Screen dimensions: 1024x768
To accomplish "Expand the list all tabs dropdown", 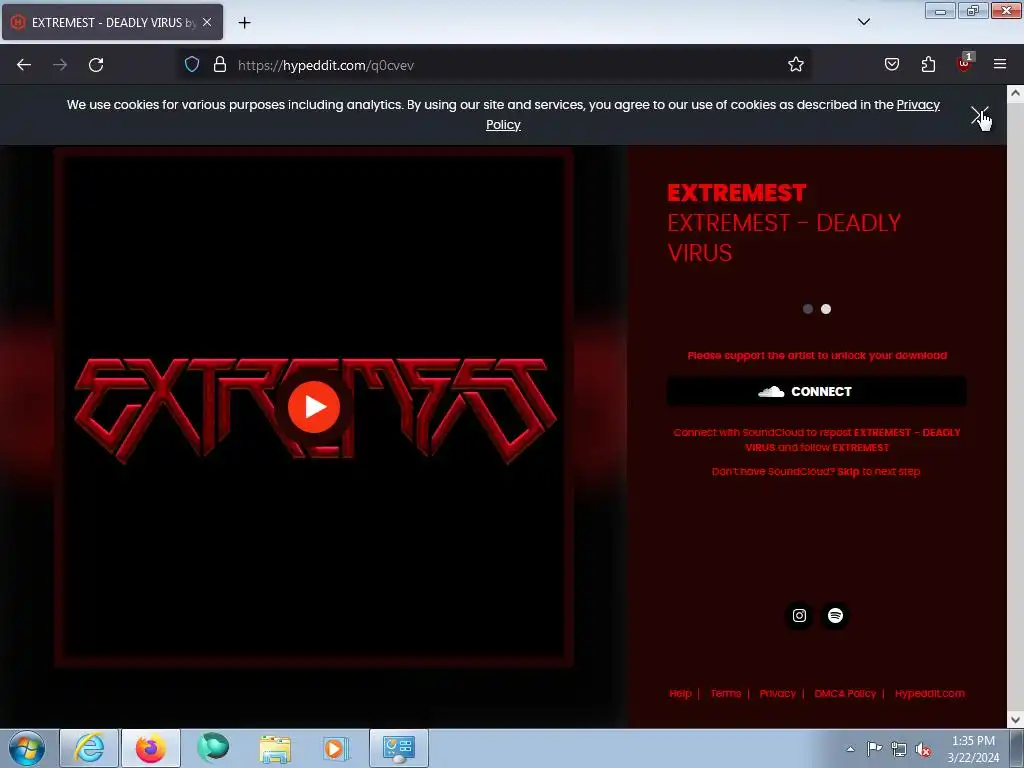I will [x=863, y=22].
